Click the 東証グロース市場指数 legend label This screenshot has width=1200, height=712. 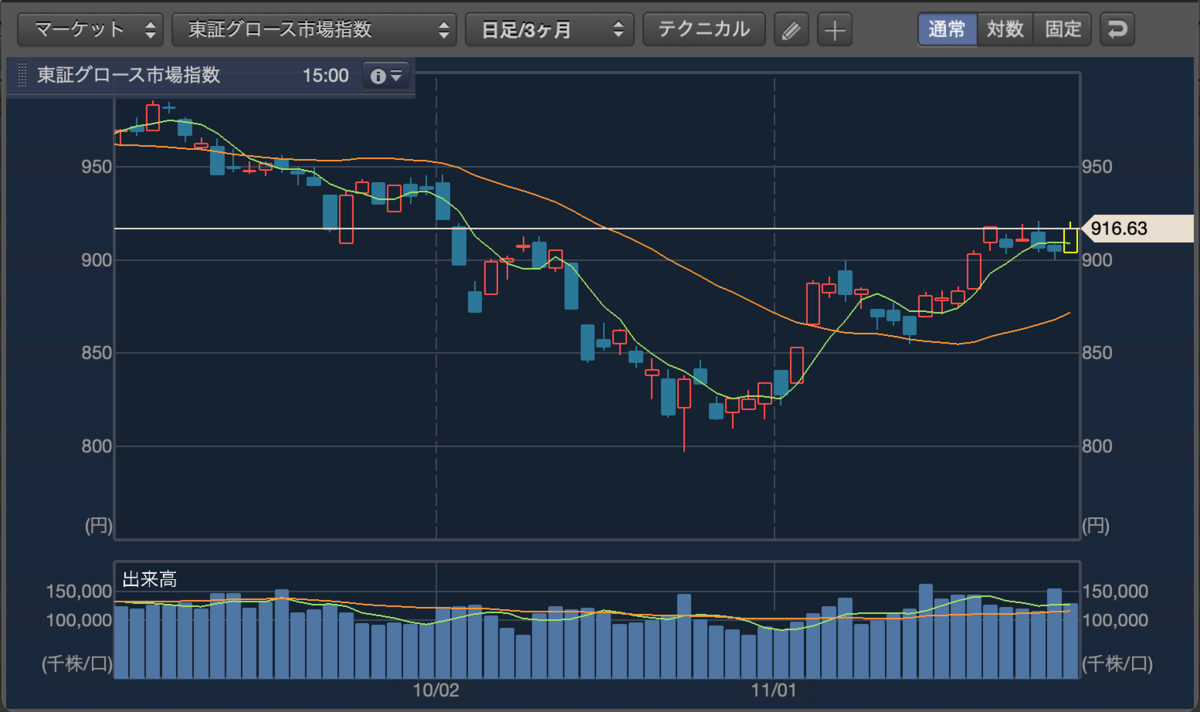point(128,76)
